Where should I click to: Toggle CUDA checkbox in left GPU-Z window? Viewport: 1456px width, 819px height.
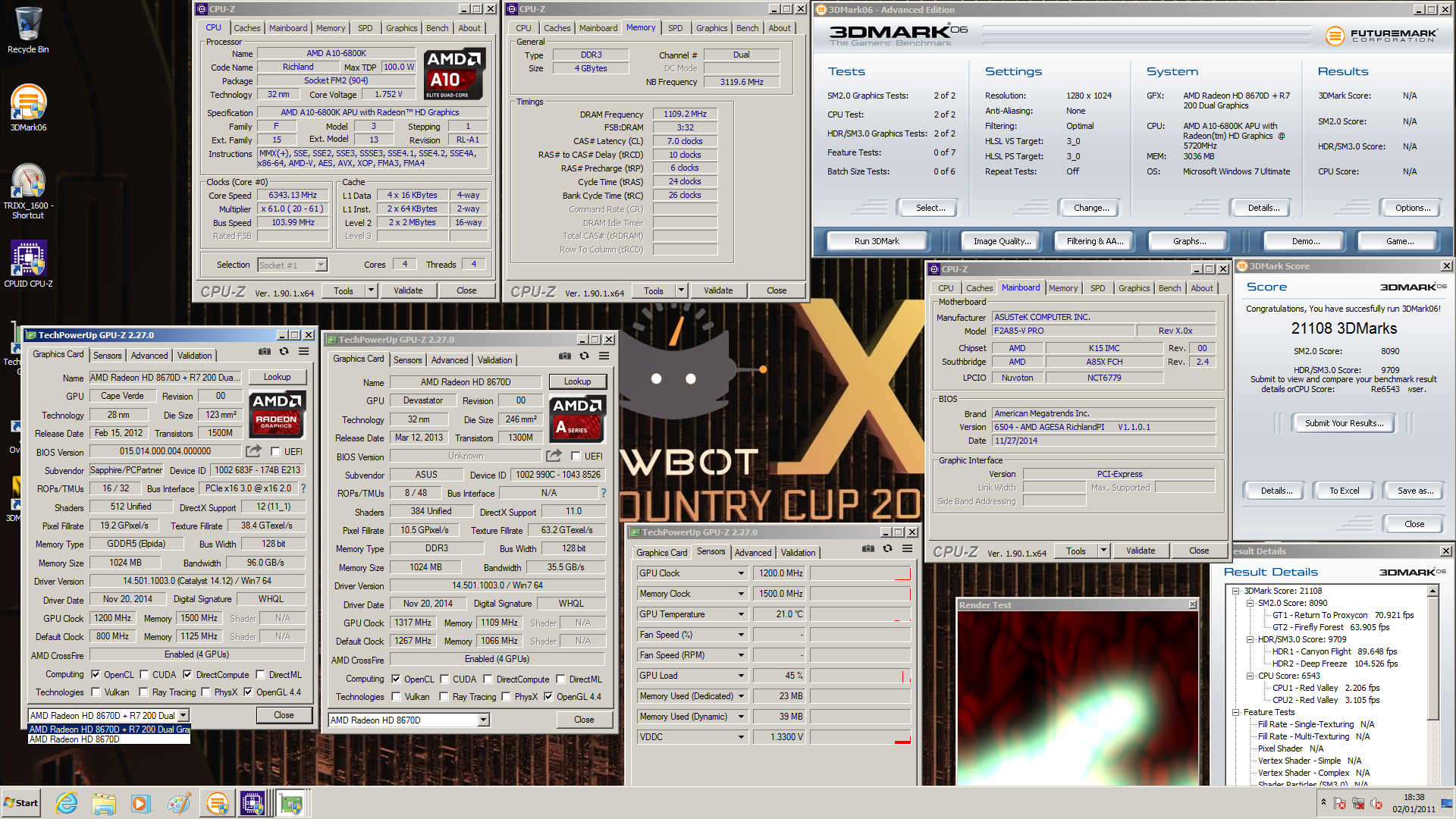point(144,674)
